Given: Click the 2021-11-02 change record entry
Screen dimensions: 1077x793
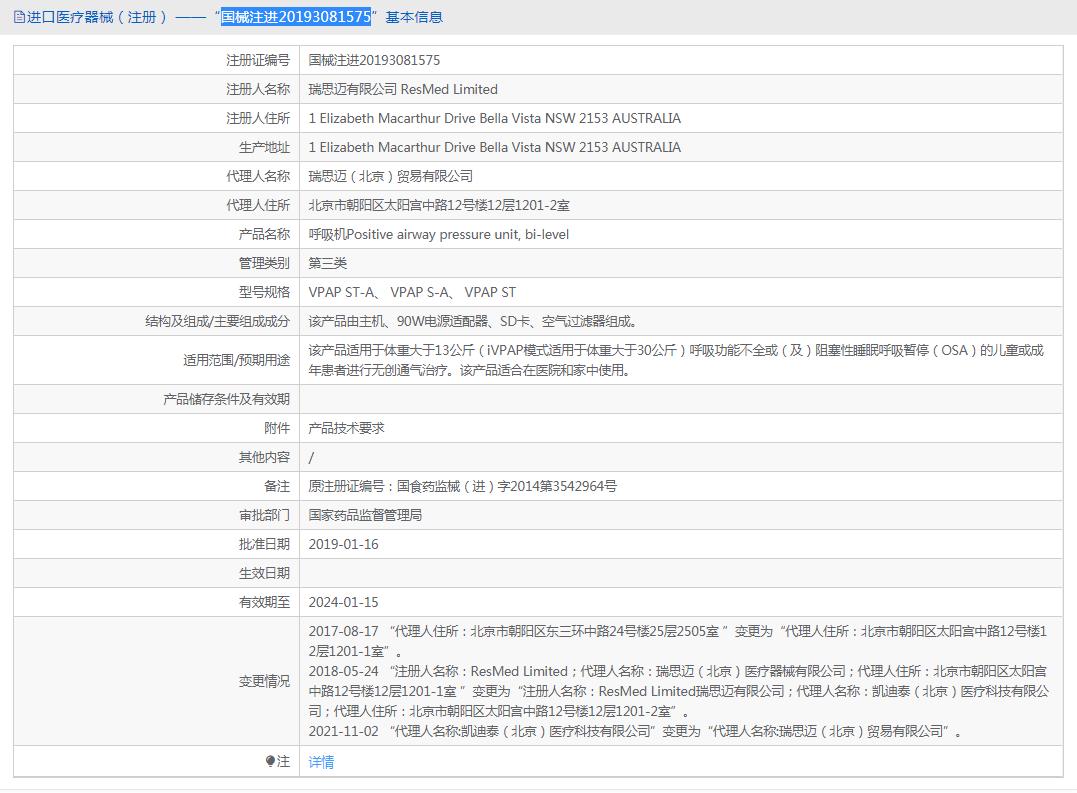Looking at the screenshot, I should (635, 731).
